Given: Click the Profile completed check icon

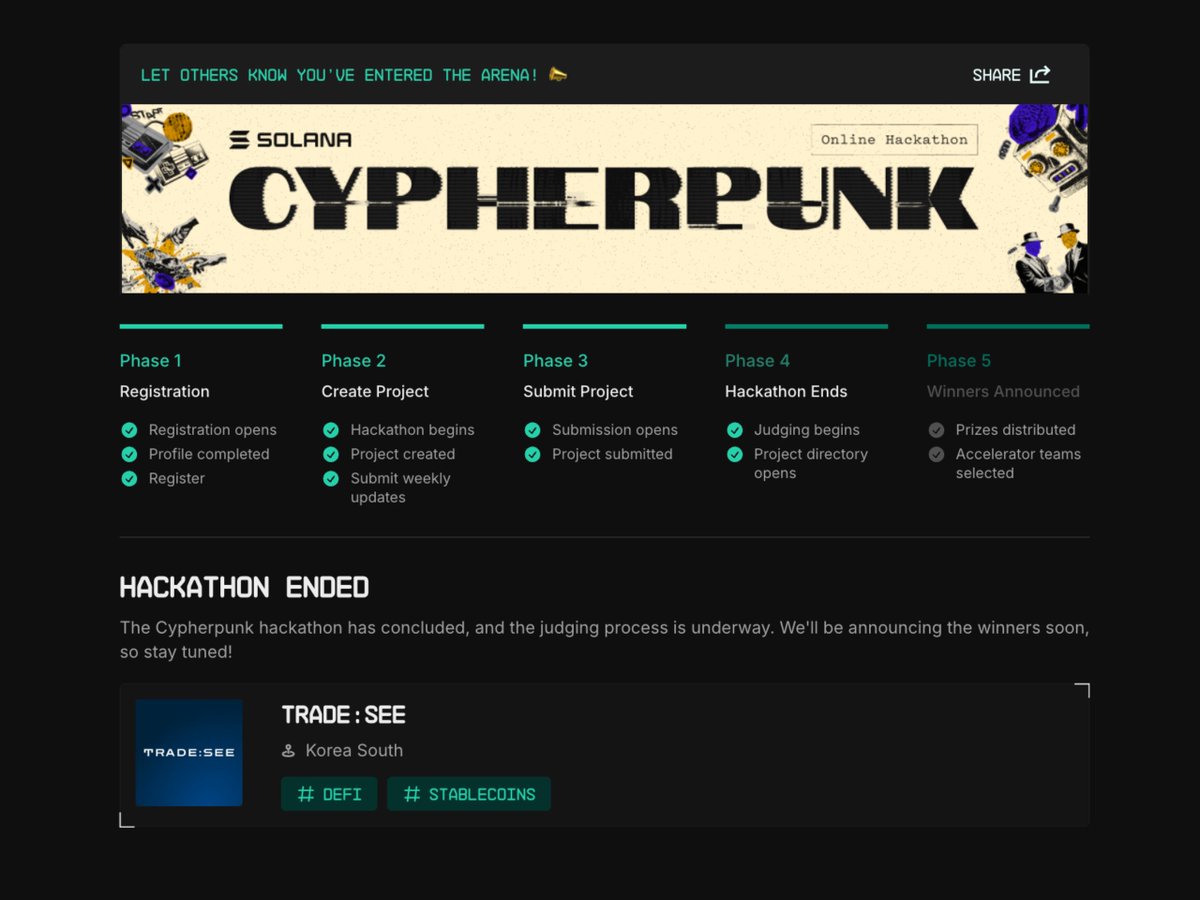Looking at the screenshot, I should pyautogui.click(x=129, y=454).
